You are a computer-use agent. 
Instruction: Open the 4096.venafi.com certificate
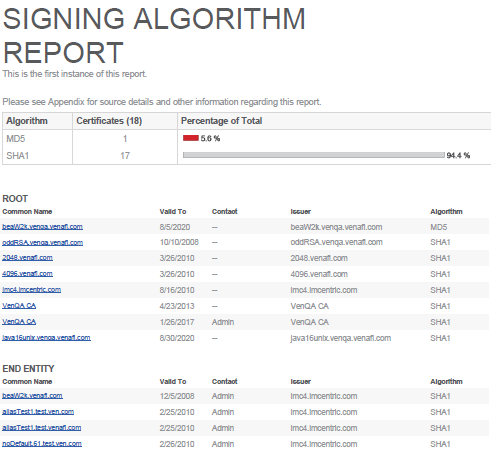pos(27,274)
